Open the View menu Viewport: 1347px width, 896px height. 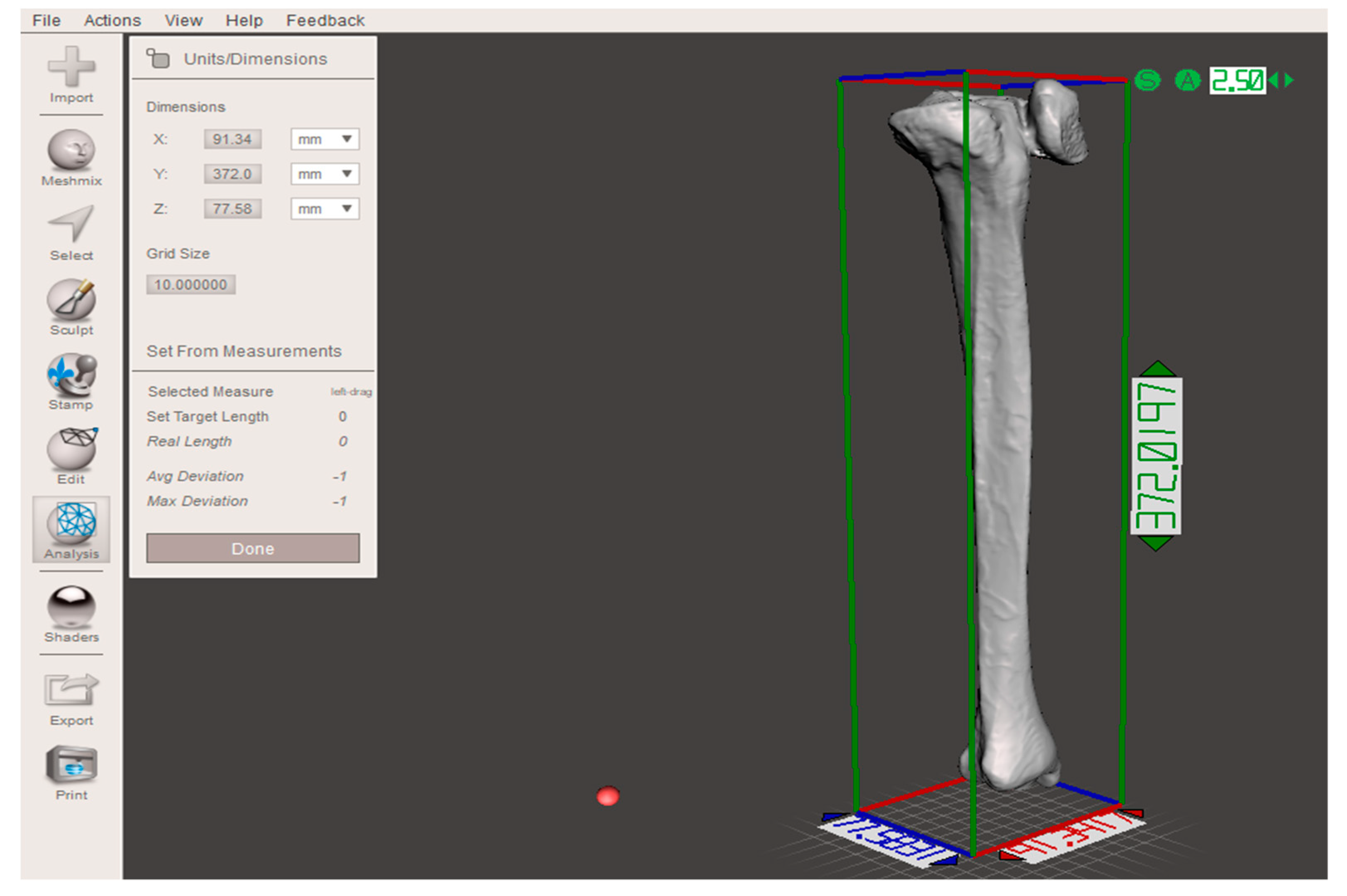click(x=183, y=21)
